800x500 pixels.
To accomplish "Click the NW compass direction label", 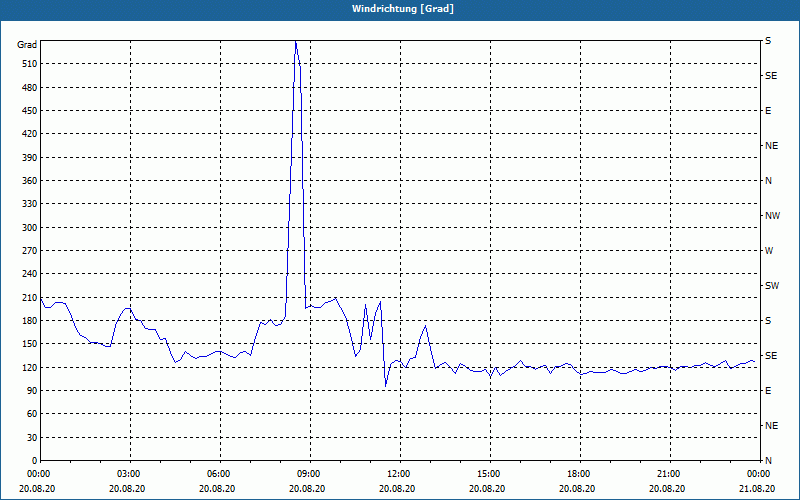I will pos(772,216).
